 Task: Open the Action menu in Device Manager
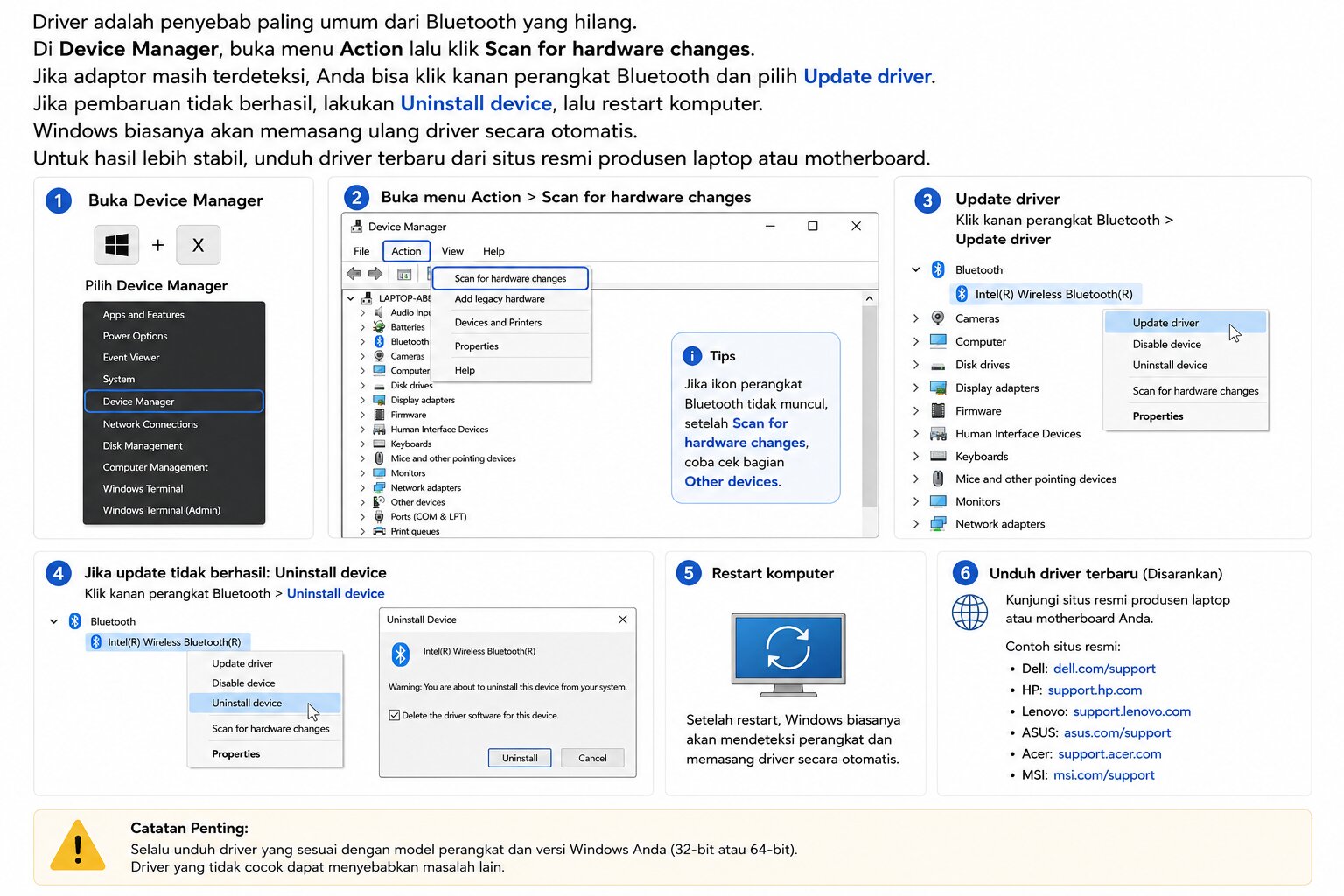point(406,251)
